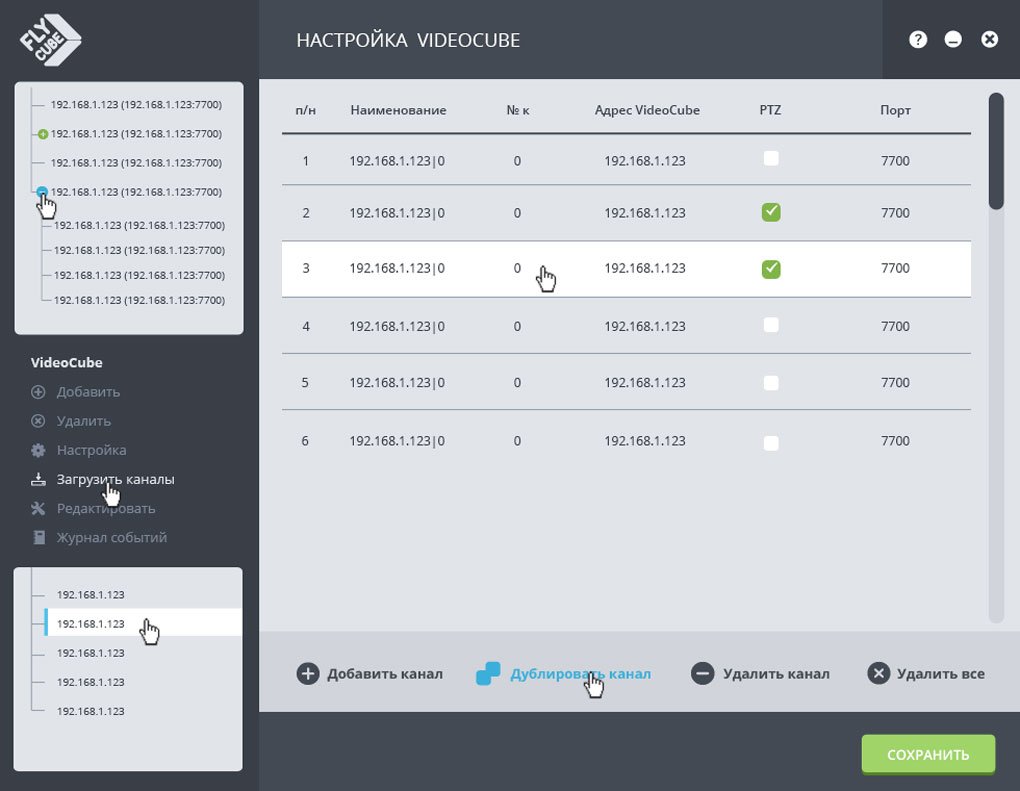
Task: Click the minus icon of Удалить канал
Action: [703, 673]
